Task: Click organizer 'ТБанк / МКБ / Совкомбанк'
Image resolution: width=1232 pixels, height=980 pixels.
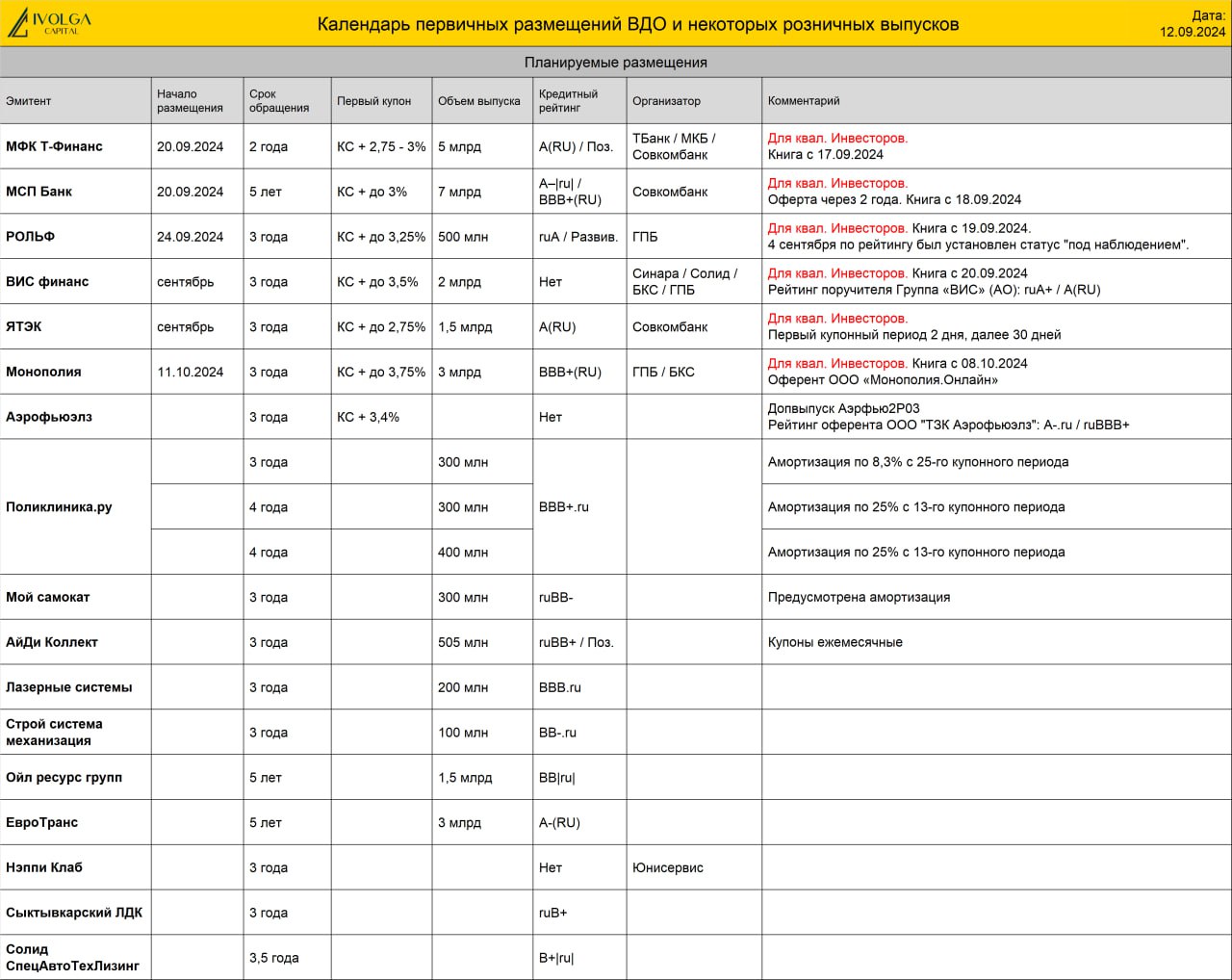Action: [674, 146]
